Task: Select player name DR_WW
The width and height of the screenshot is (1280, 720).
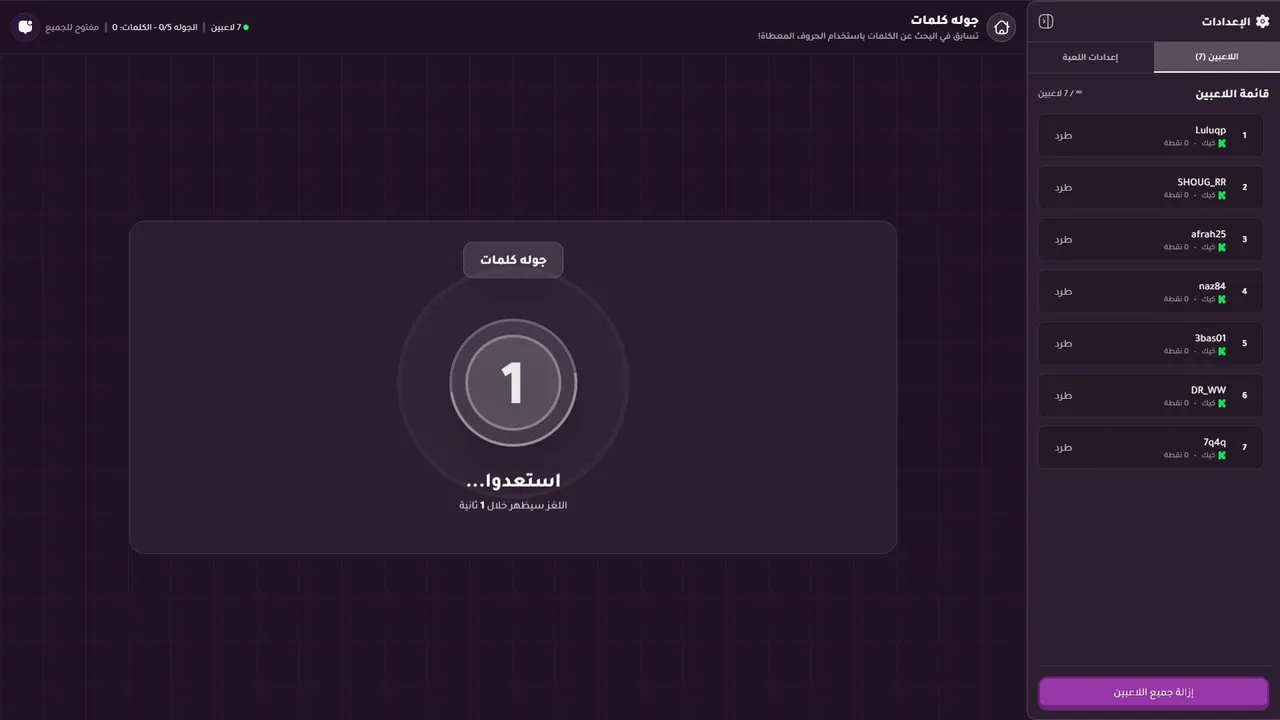Action: click(1208, 390)
